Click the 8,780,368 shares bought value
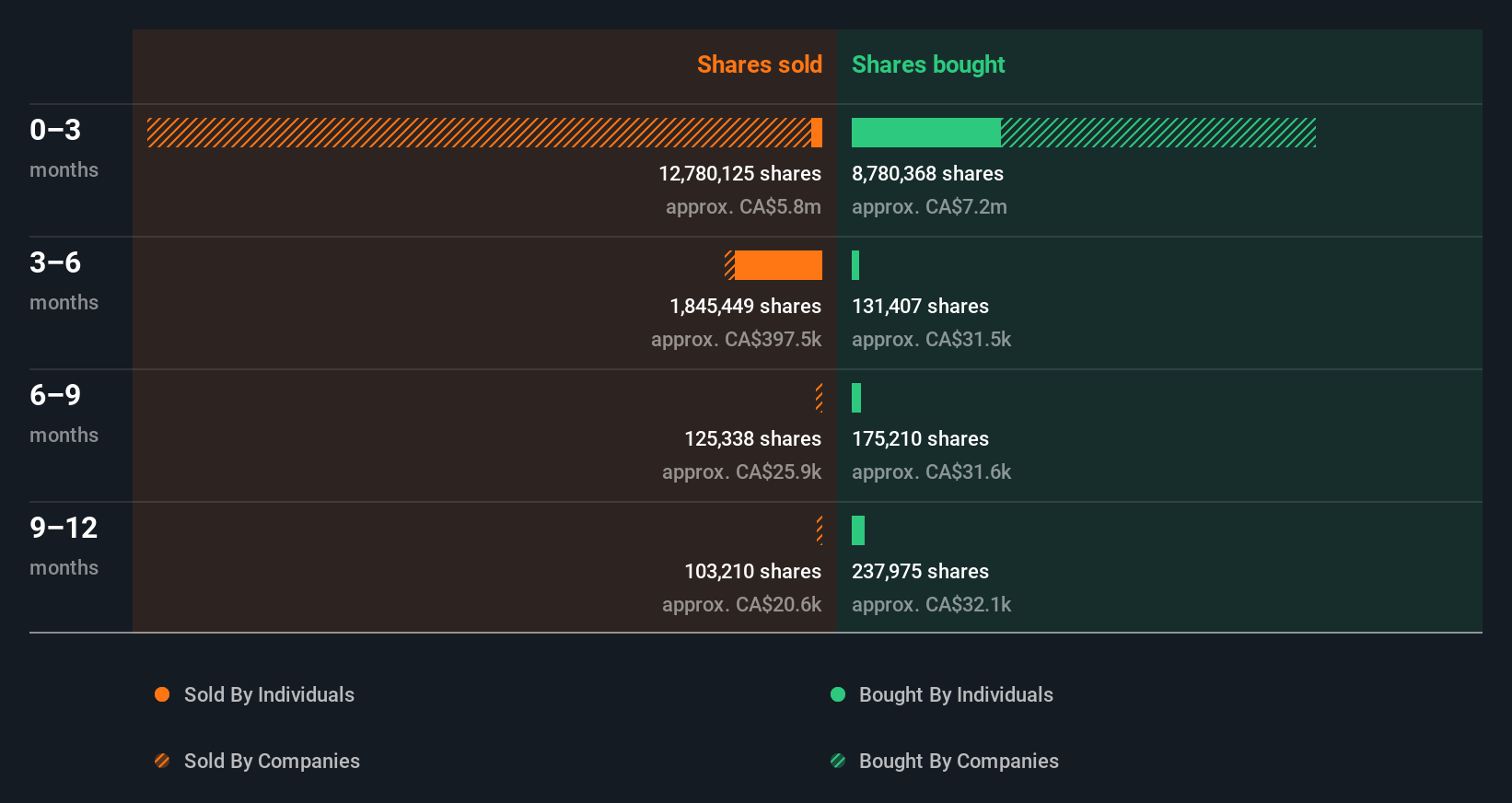Screen dimensions: 1512x803 927,173
